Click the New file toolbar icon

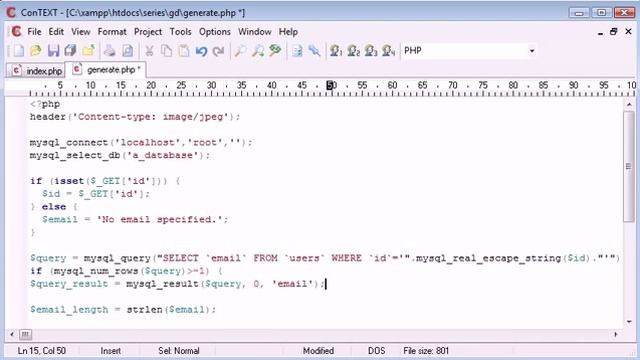pos(18,51)
